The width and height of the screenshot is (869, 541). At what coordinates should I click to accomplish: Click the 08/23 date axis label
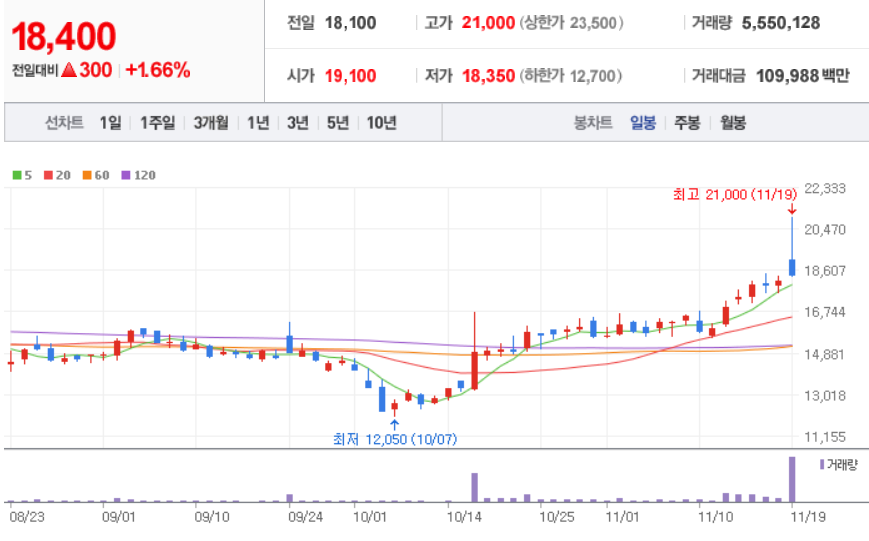(27, 517)
